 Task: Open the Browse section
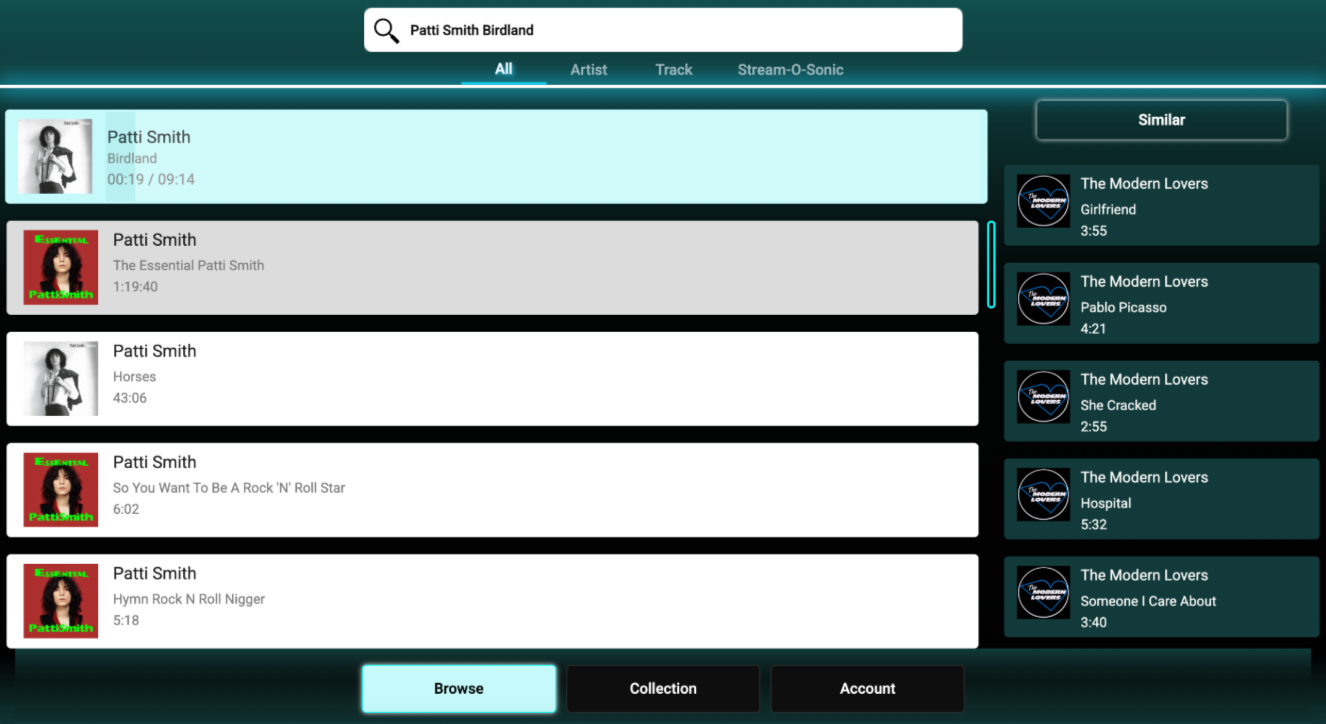click(x=459, y=689)
